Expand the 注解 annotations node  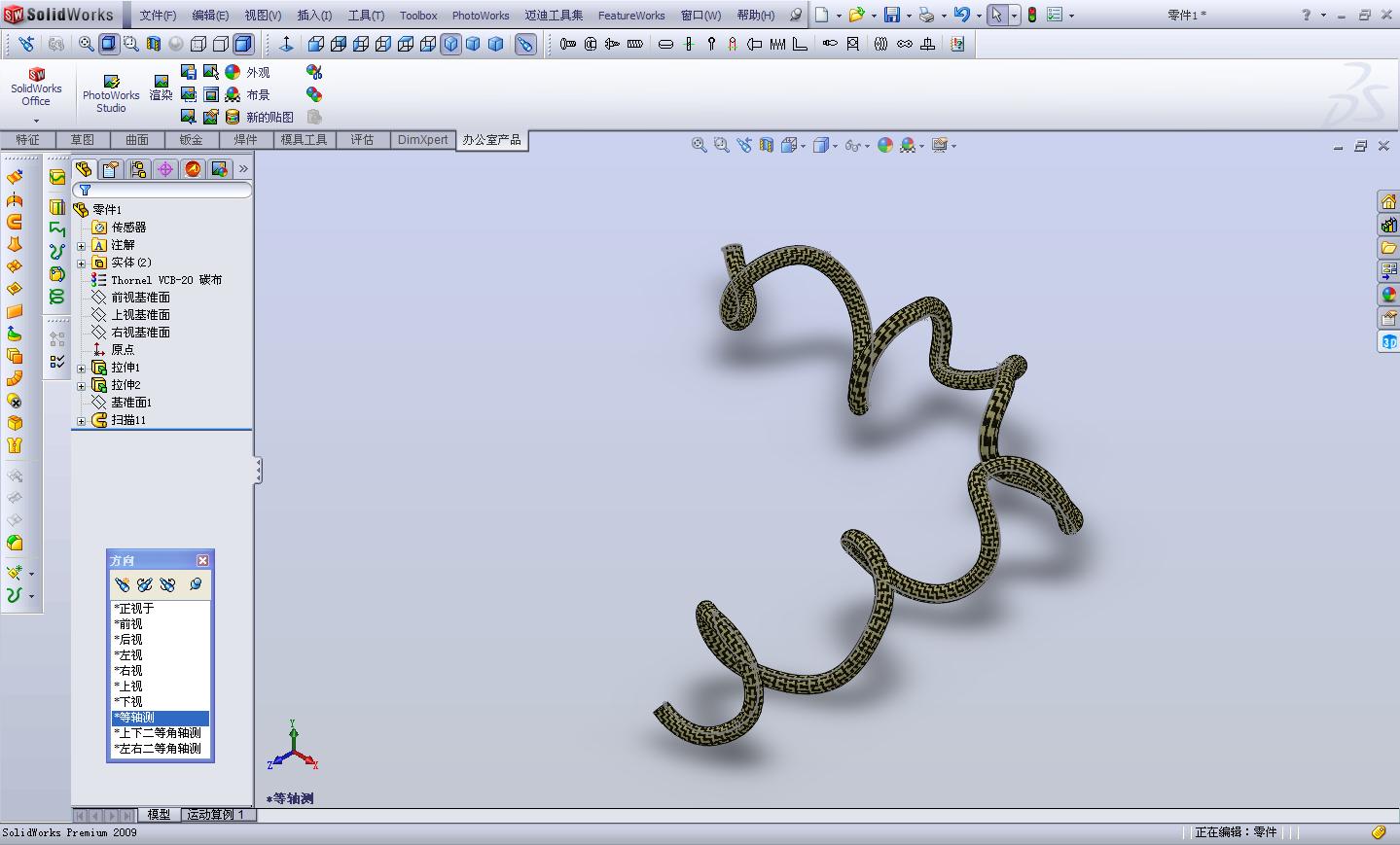82,245
